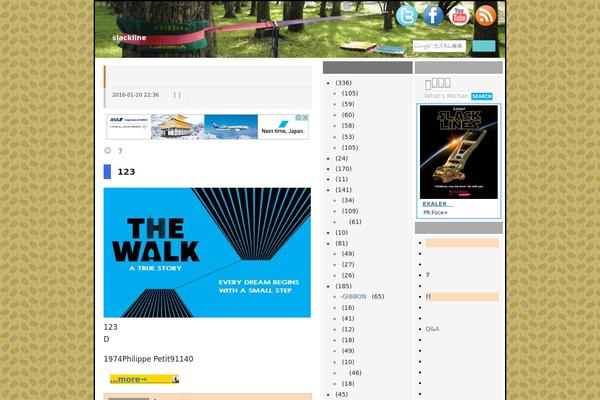Open the Twitter profile icon
Image resolution: width=600 pixels, height=400 pixels.
[406, 16]
